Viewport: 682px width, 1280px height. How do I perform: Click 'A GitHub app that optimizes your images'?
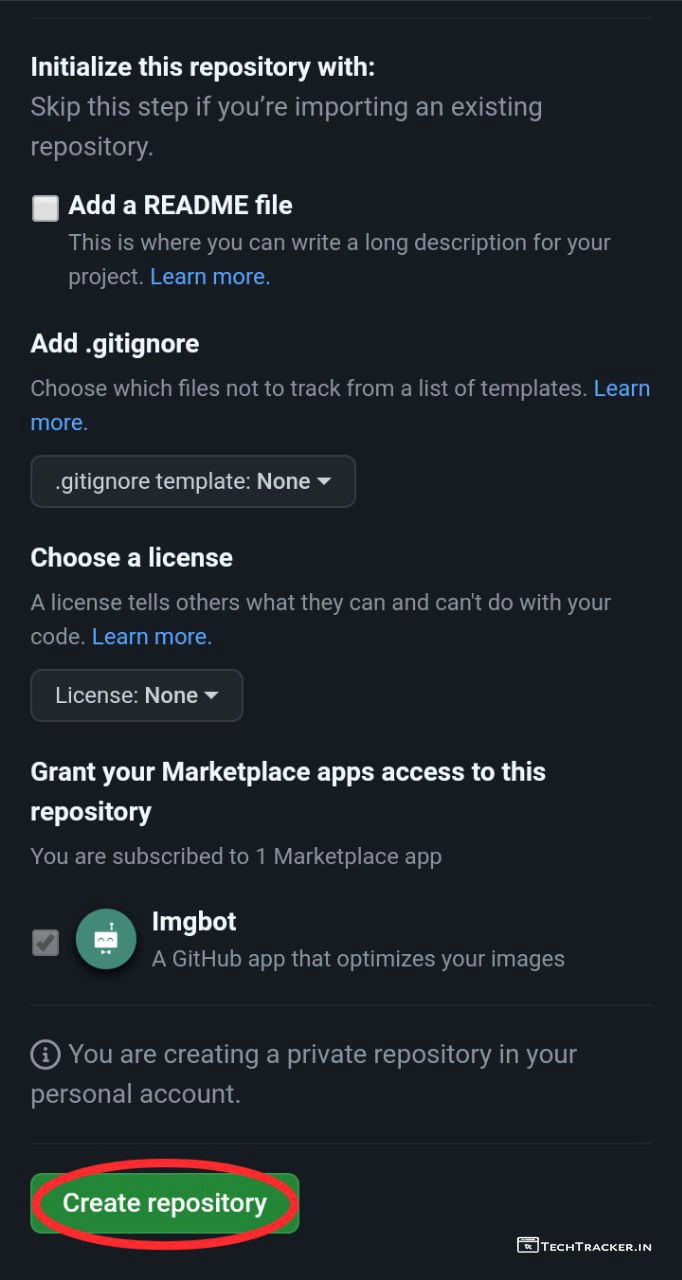[x=358, y=958]
